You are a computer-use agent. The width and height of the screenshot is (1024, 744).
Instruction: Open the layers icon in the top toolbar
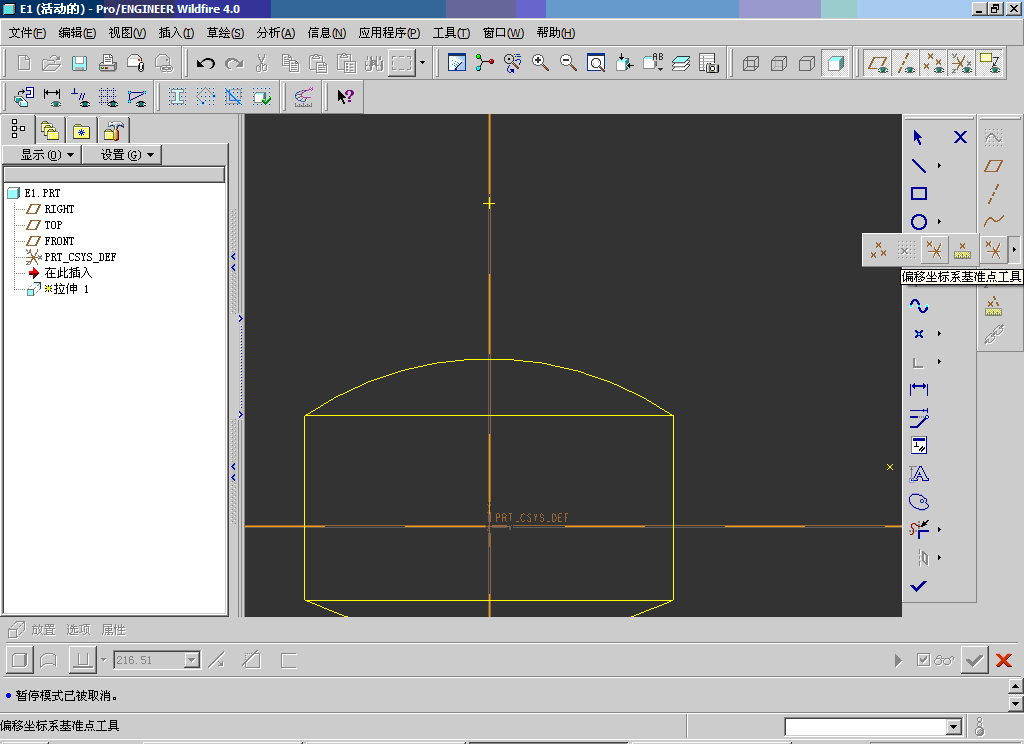(680, 63)
